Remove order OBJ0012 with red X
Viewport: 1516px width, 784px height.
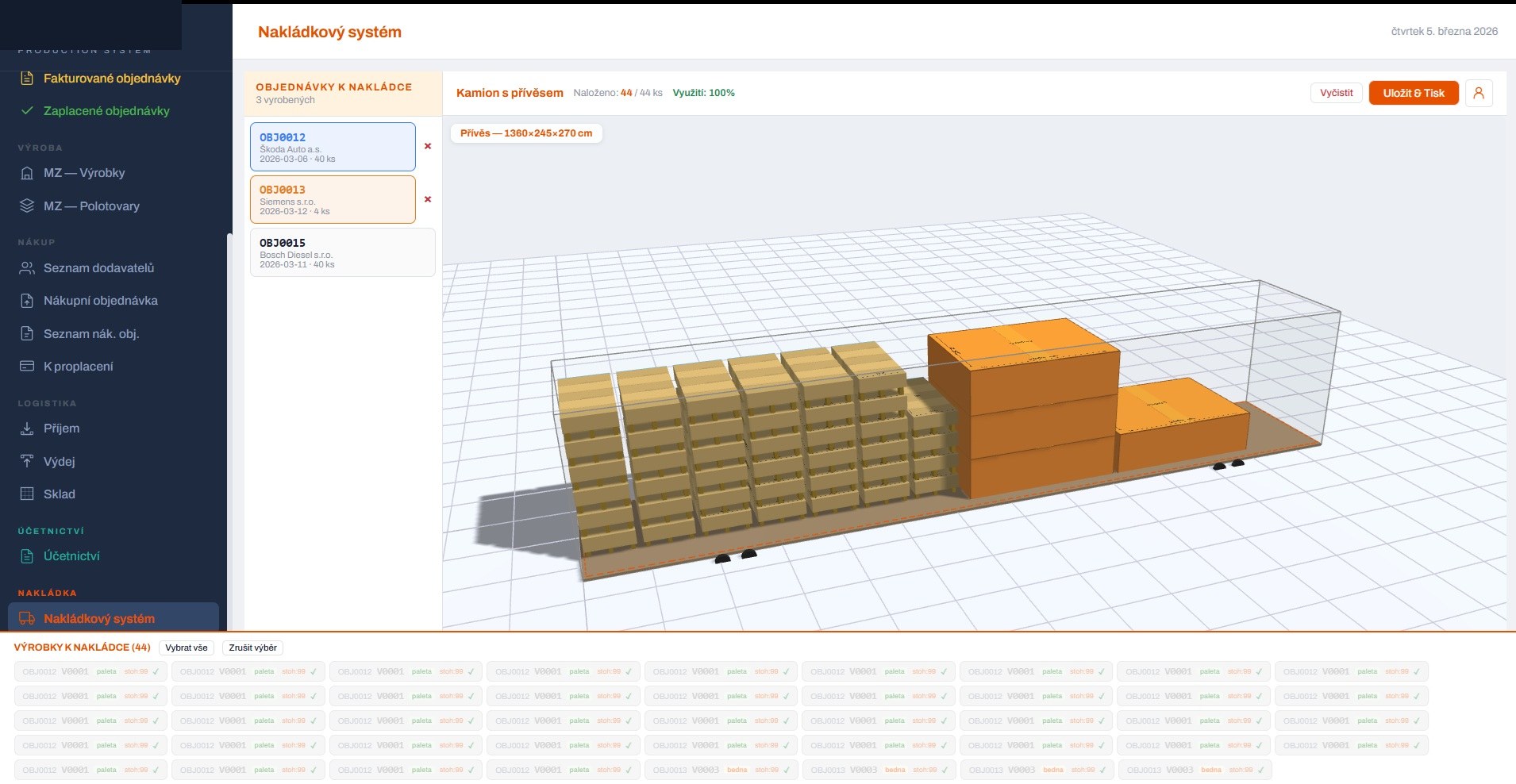coord(428,146)
